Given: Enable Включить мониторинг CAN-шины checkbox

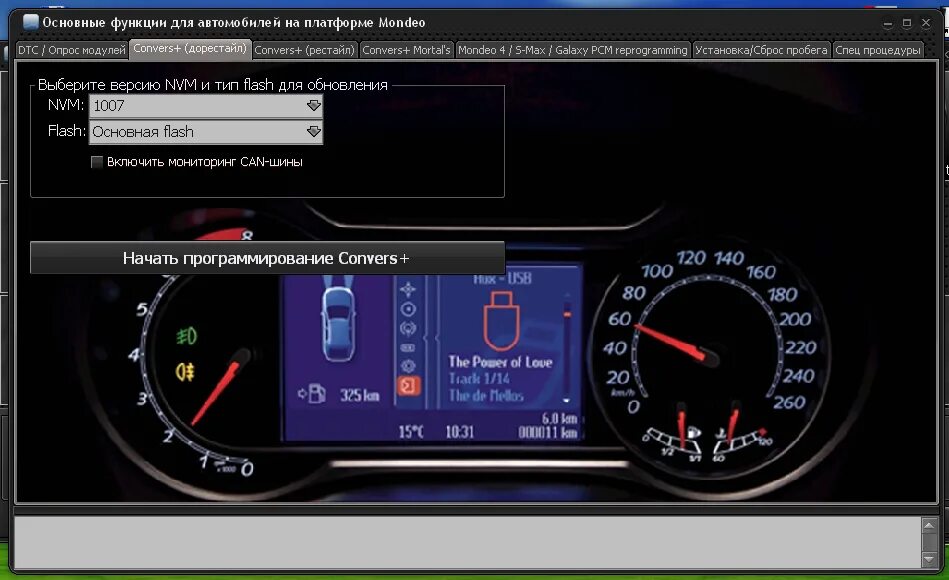Looking at the screenshot, I should pos(97,162).
